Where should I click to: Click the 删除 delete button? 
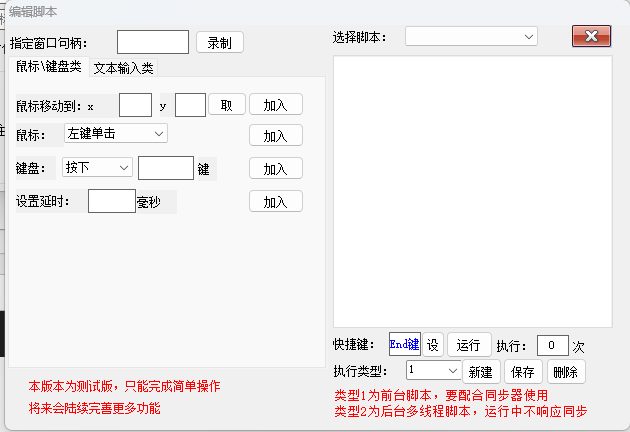tap(565, 372)
